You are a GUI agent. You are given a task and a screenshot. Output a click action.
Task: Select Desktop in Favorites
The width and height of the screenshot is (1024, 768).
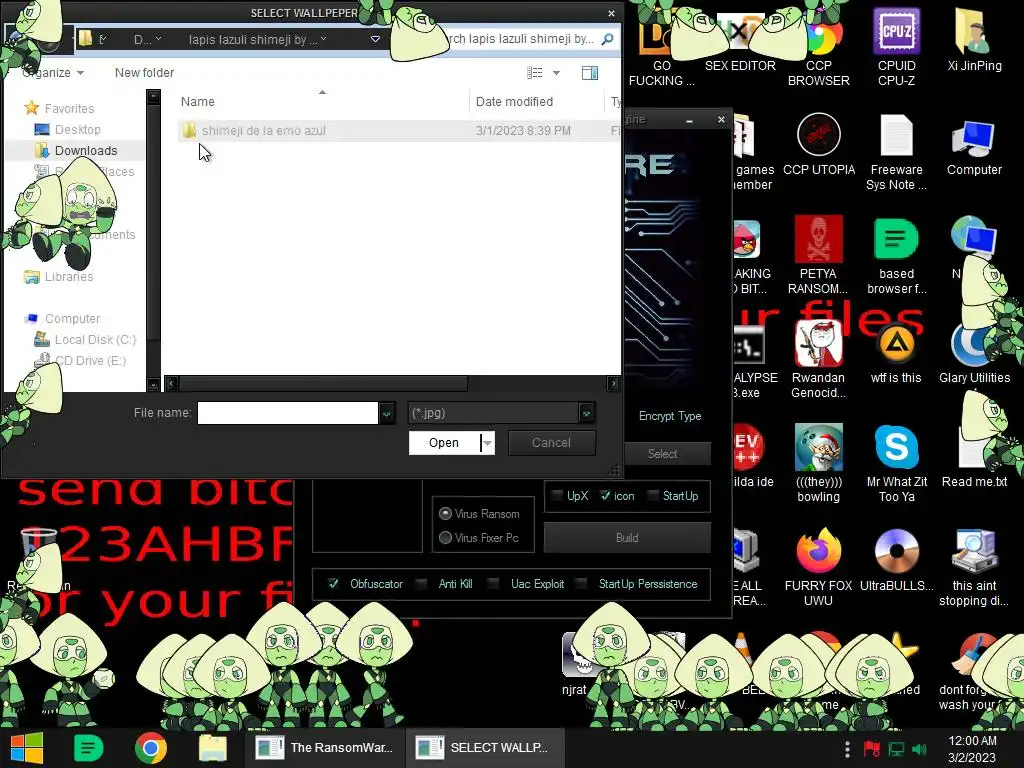78,129
